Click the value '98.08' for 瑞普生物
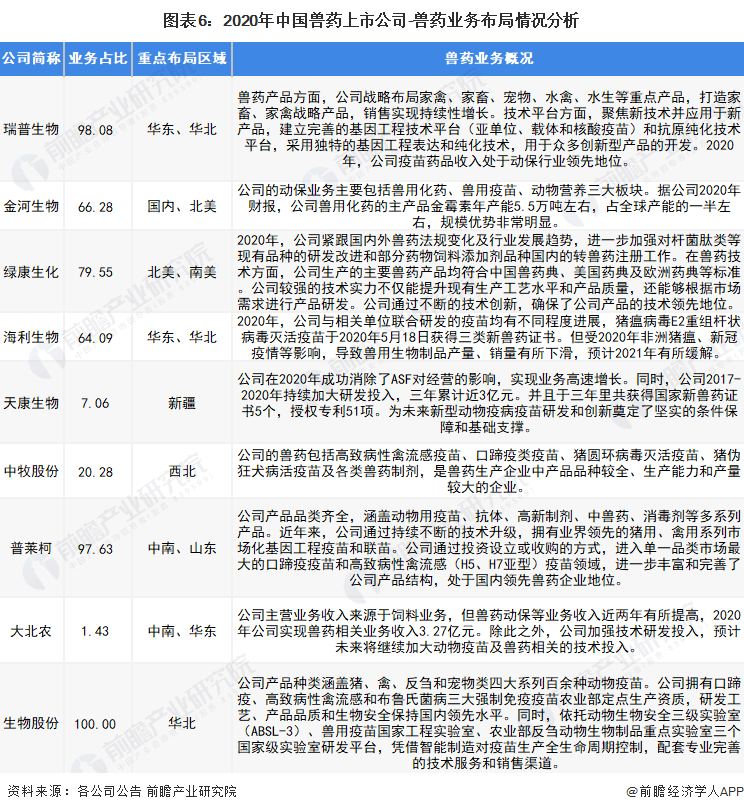Screen dimensions: 744x812 click(x=95, y=129)
